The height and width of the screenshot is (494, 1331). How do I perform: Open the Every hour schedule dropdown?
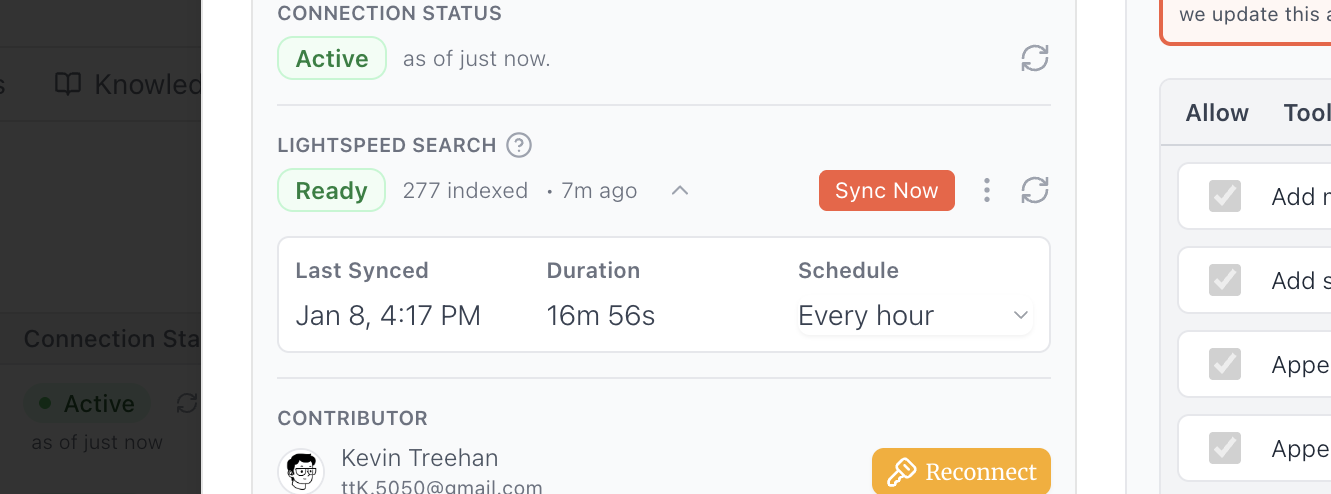[914, 316]
